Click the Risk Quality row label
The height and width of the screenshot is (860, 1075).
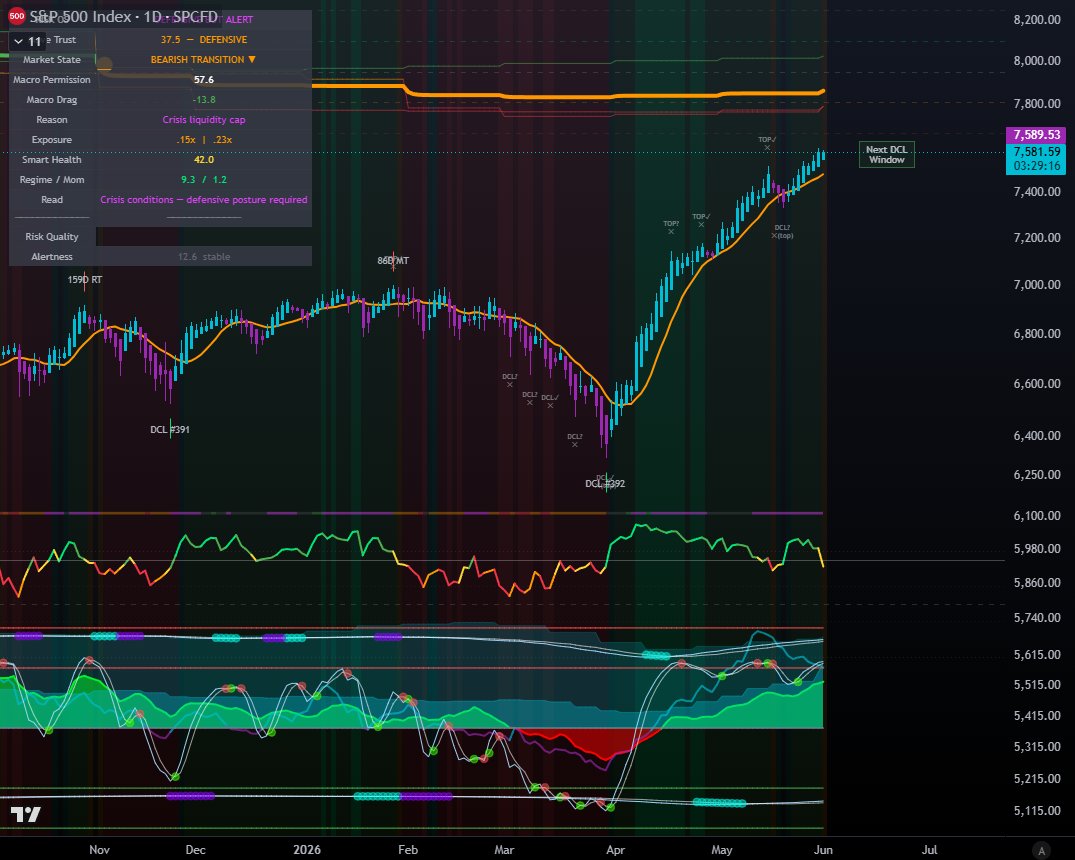click(x=51, y=237)
